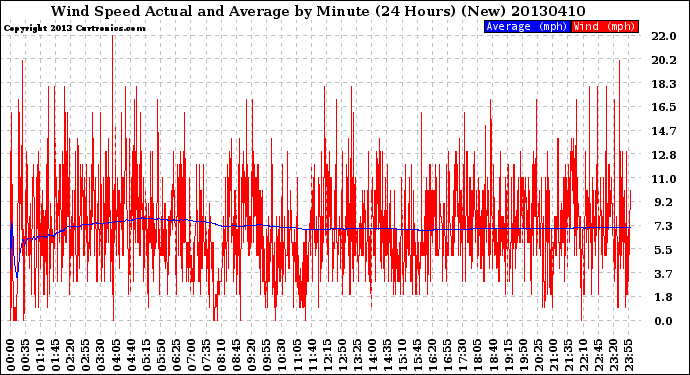Select the 18:05 time label
This screenshot has height=375, width=690.
[477, 355]
